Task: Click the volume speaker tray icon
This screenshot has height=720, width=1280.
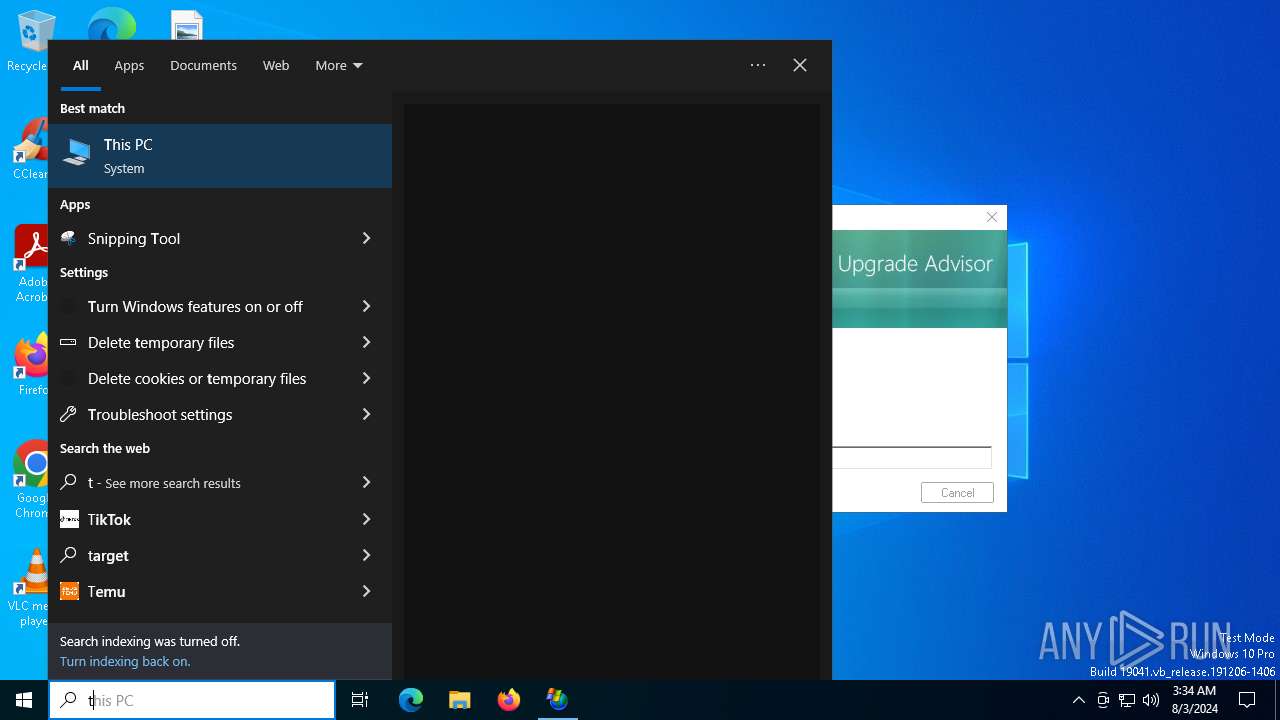Action: [x=1151, y=700]
